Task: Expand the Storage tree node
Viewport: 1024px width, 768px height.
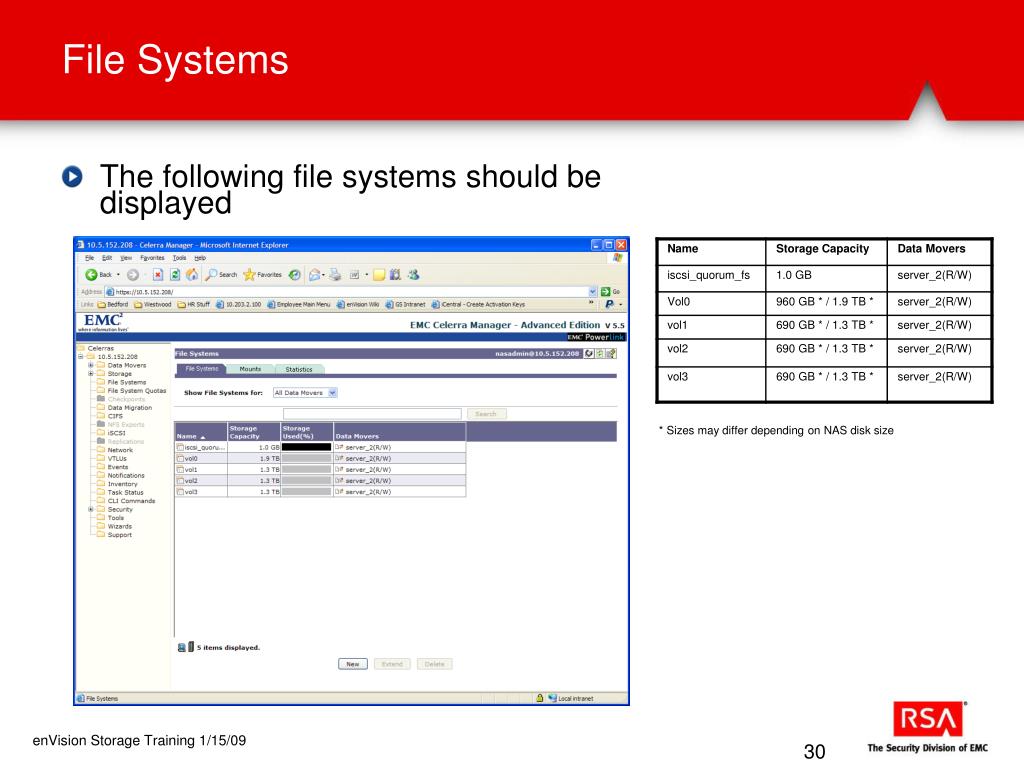Action: pyautogui.click(x=91, y=374)
